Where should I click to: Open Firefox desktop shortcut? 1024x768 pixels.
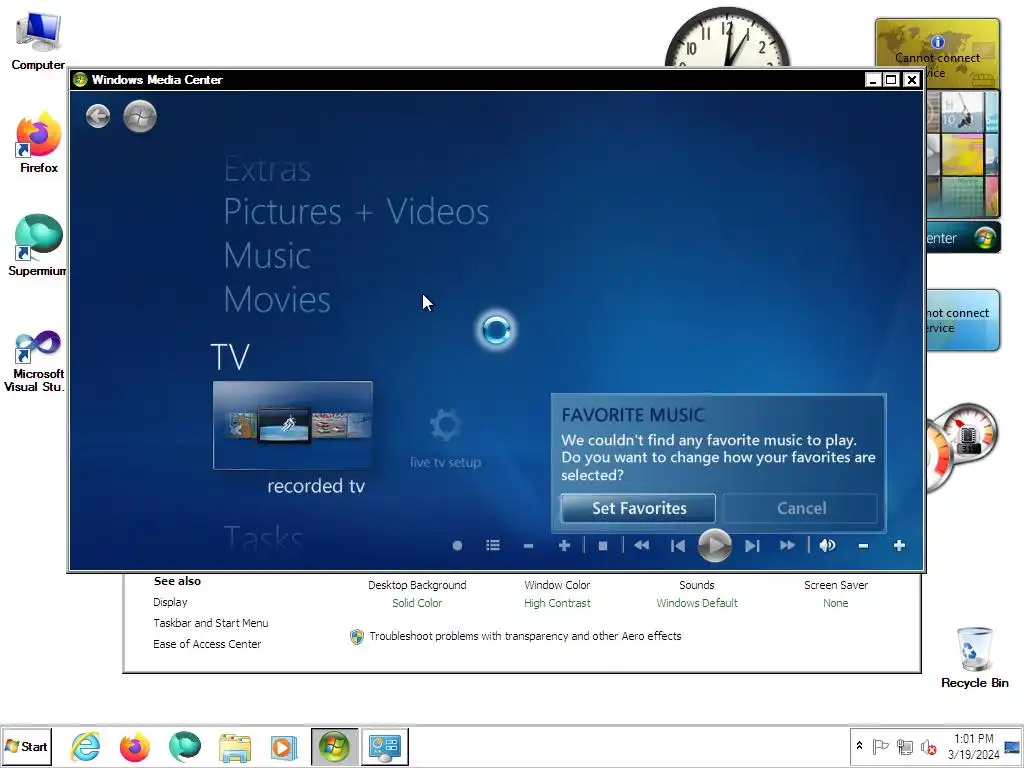(39, 143)
